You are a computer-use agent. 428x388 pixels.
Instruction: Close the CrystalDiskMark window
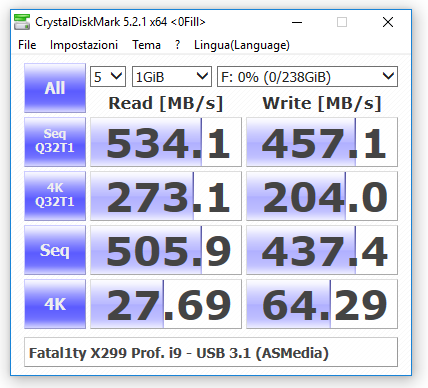click(388, 22)
